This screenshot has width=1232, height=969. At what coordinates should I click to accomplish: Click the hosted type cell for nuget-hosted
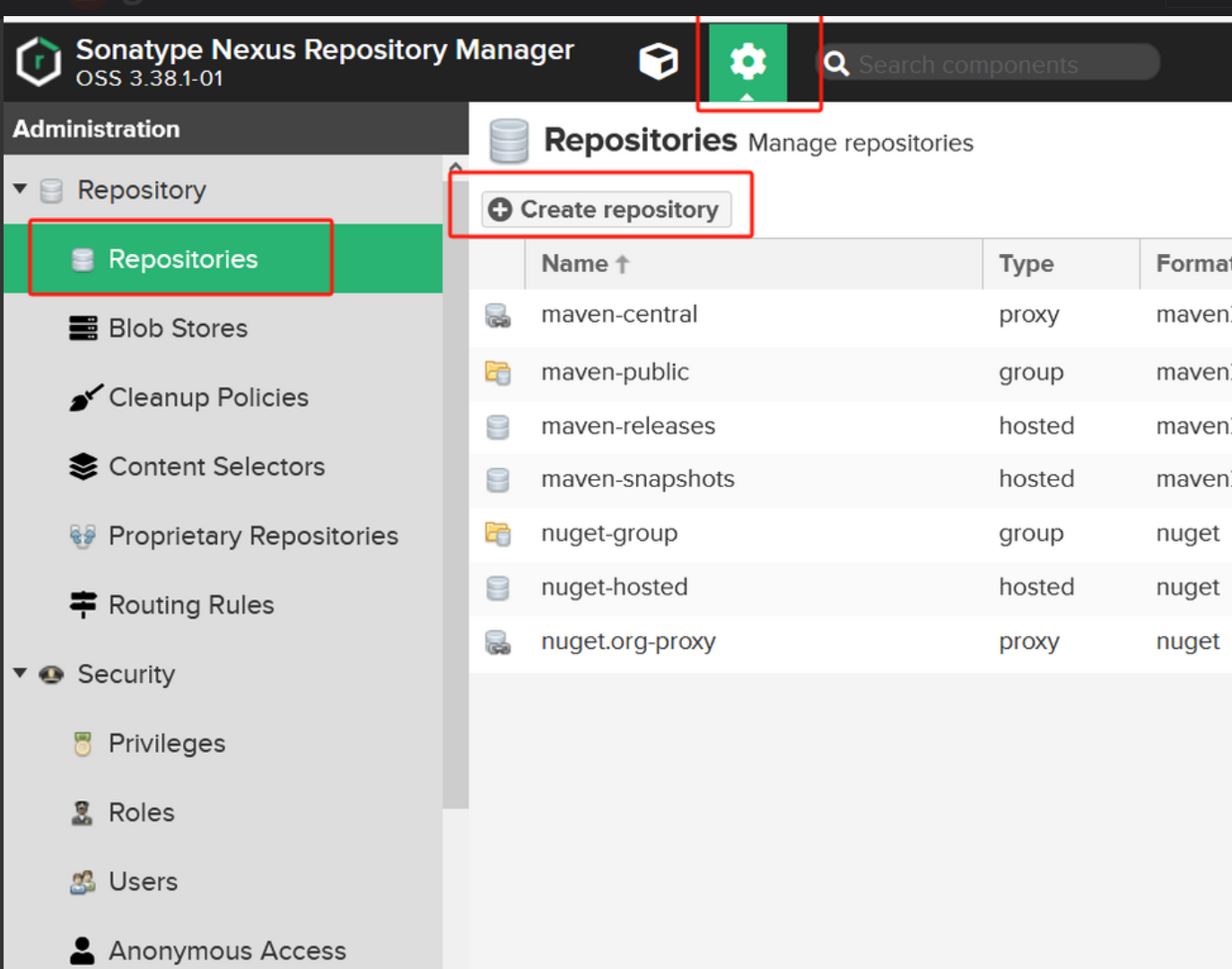(1036, 587)
